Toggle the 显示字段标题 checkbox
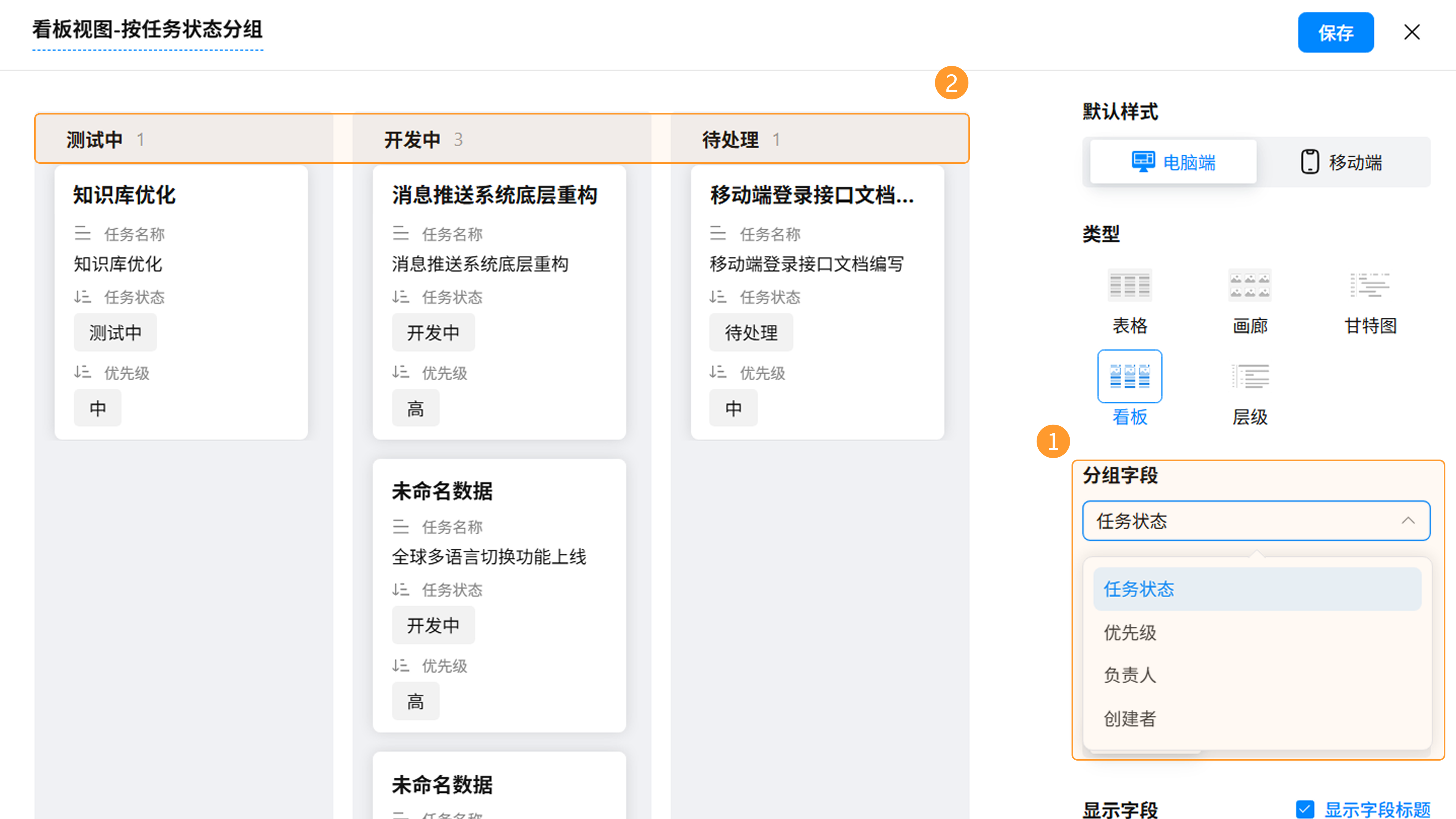The height and width of the screenshot is (819, 1456). click(1305, 809)
